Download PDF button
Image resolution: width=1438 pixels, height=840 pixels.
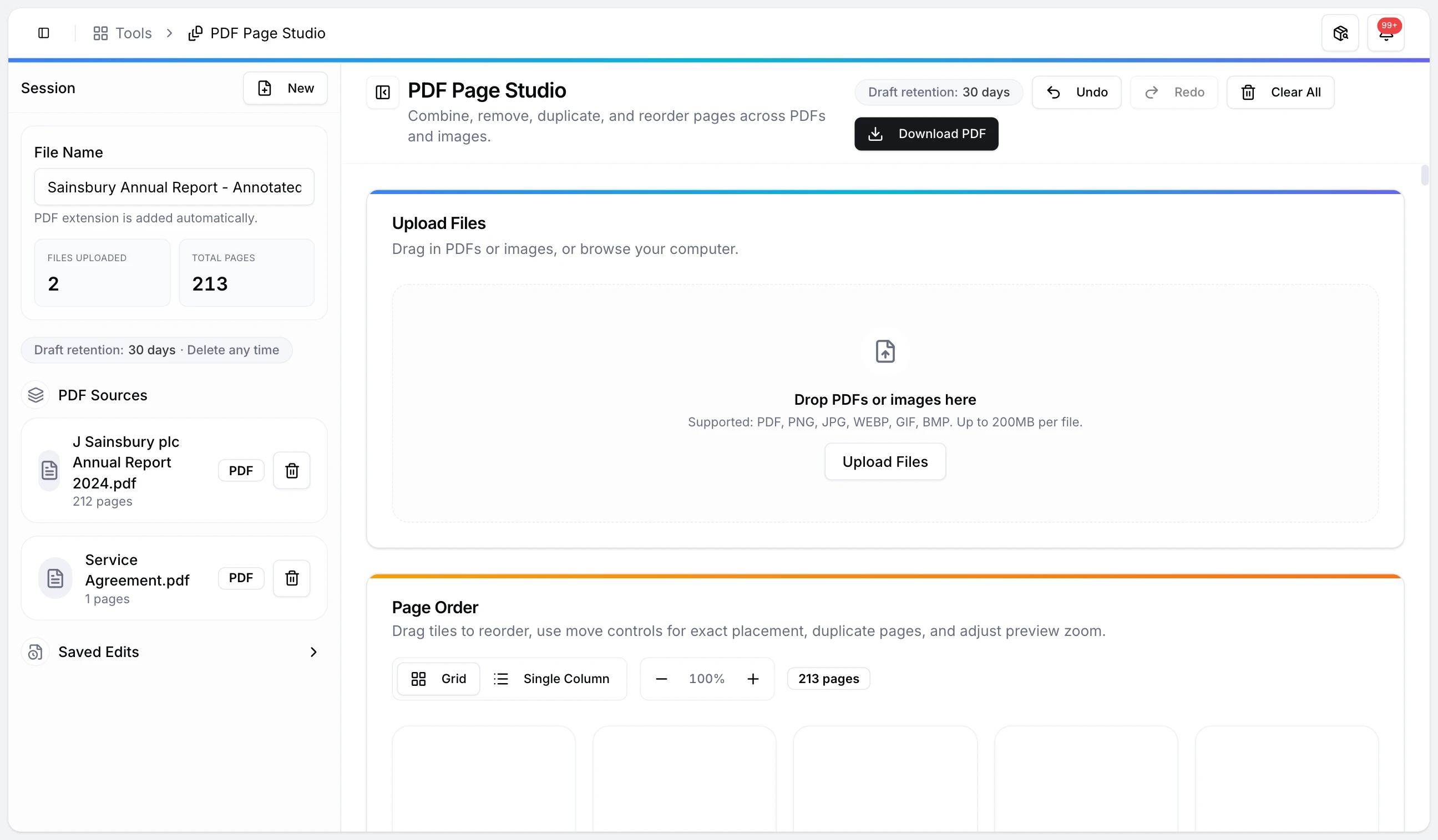[926, 134]
